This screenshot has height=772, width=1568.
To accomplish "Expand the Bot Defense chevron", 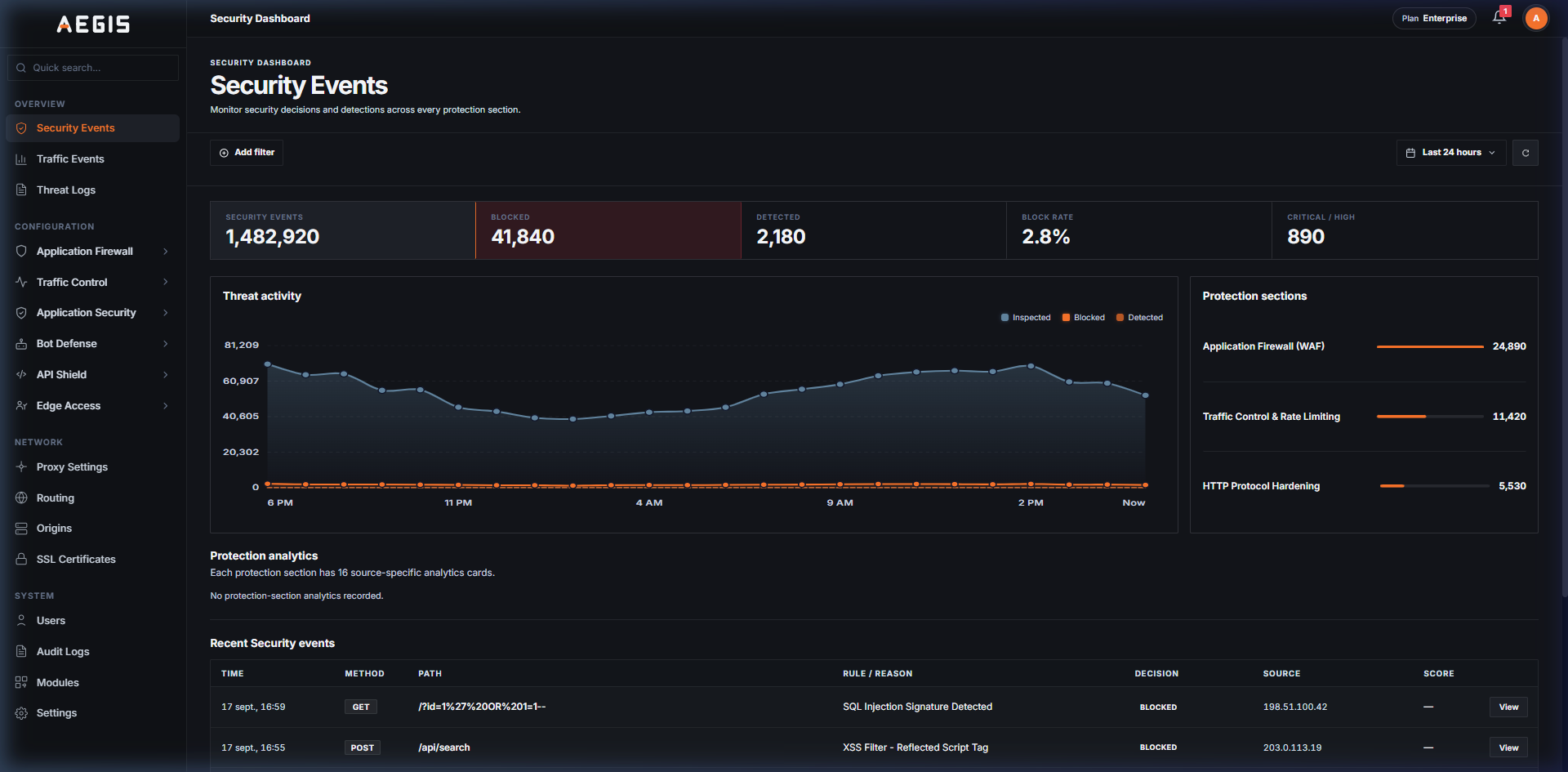I will point(166,344).
